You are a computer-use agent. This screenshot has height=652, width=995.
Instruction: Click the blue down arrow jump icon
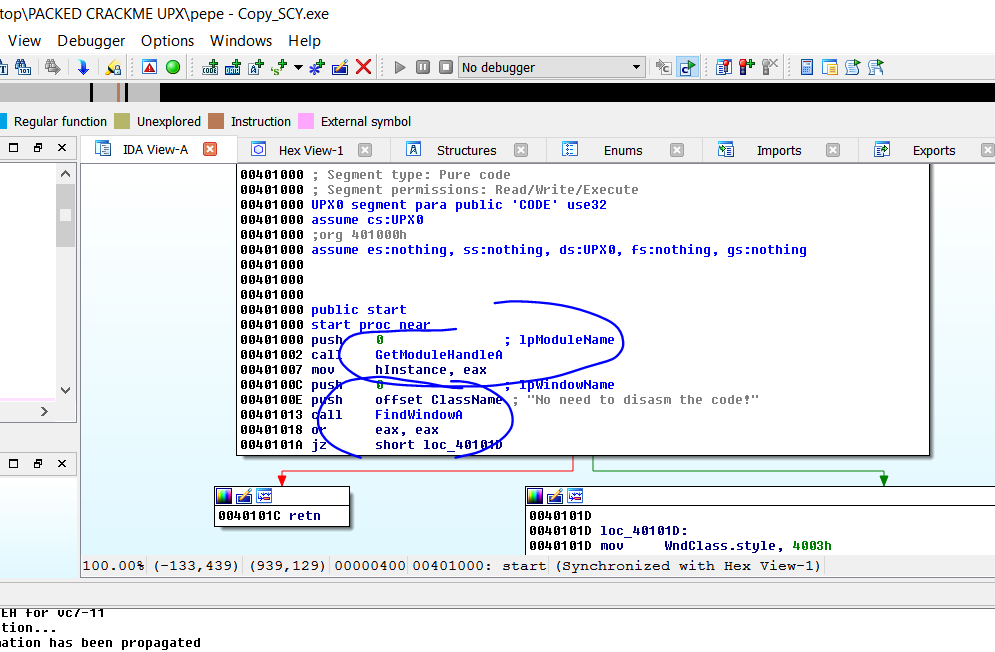click(83, 67)
